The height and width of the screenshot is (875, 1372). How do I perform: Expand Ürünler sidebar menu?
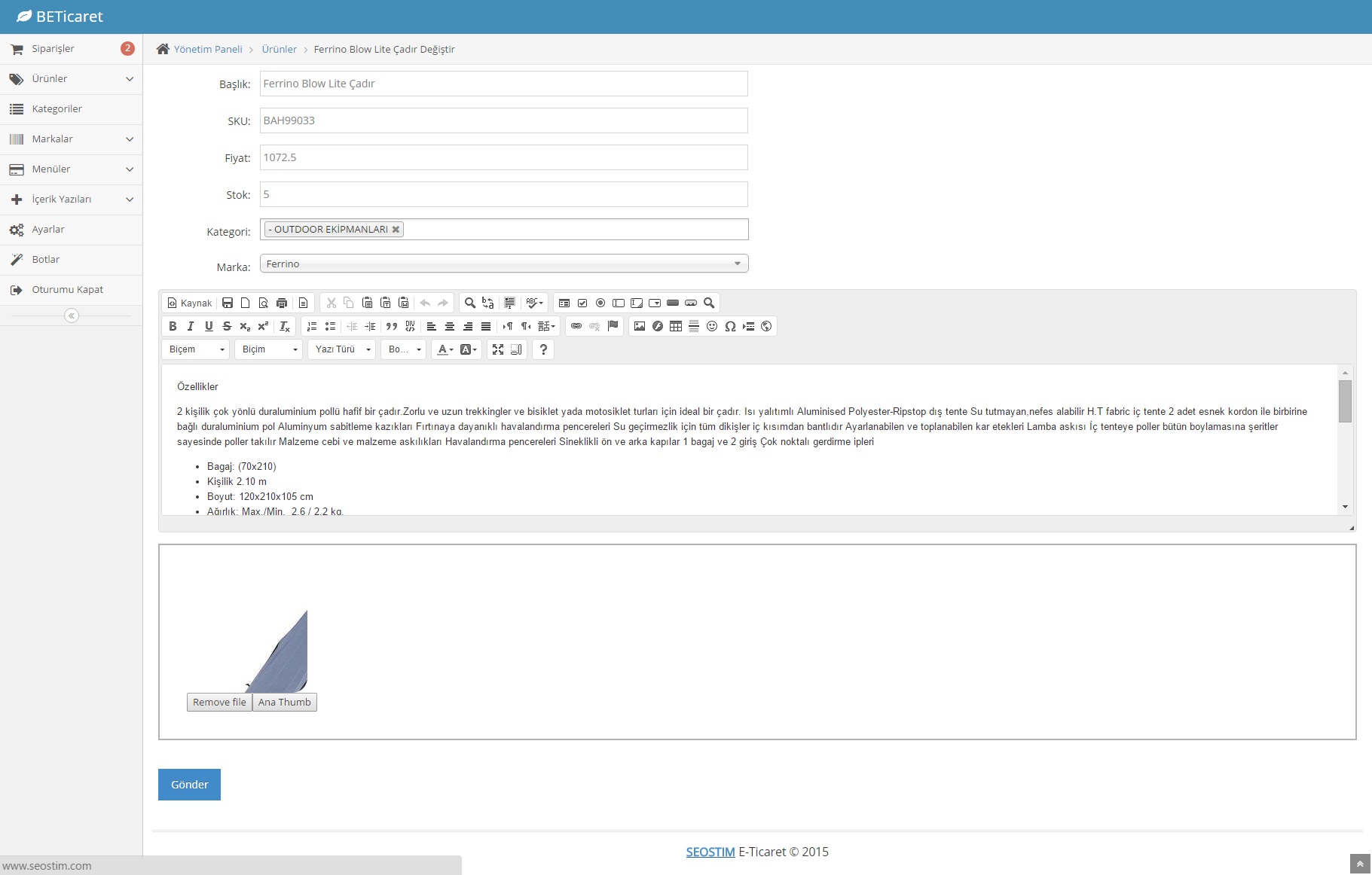click(72, 79)
